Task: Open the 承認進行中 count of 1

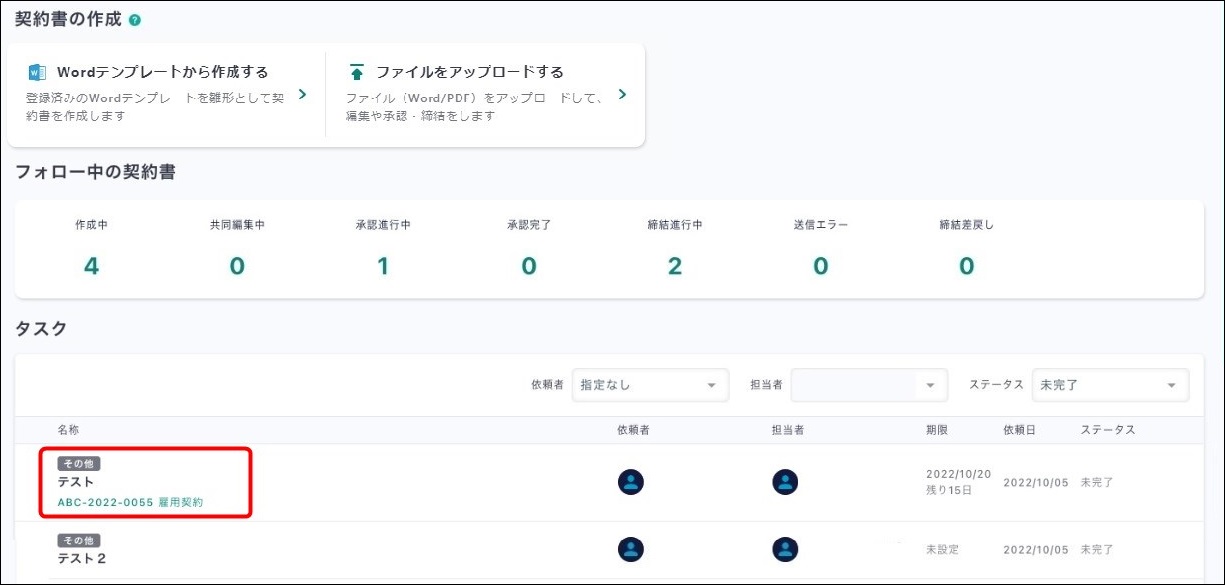Action: click(x=383, y=266)
